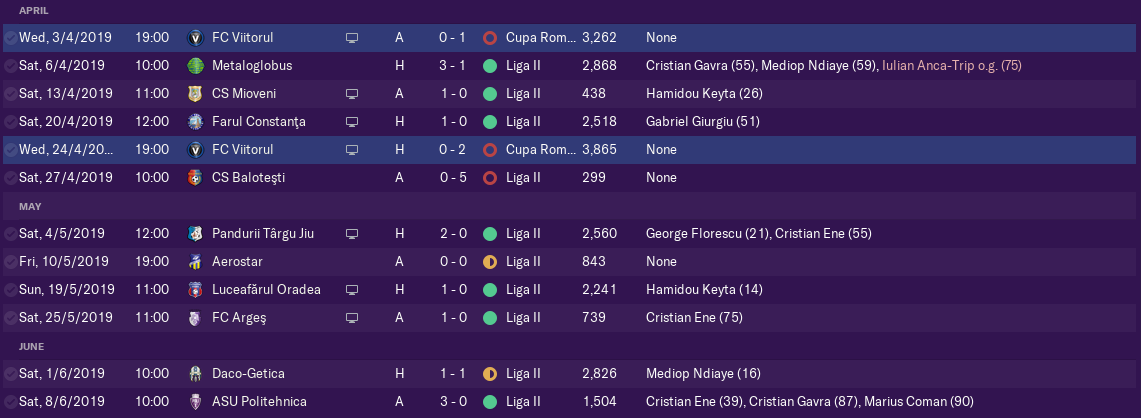Collapse the MAY month header

pyautogui.click(x=30, y=207)
